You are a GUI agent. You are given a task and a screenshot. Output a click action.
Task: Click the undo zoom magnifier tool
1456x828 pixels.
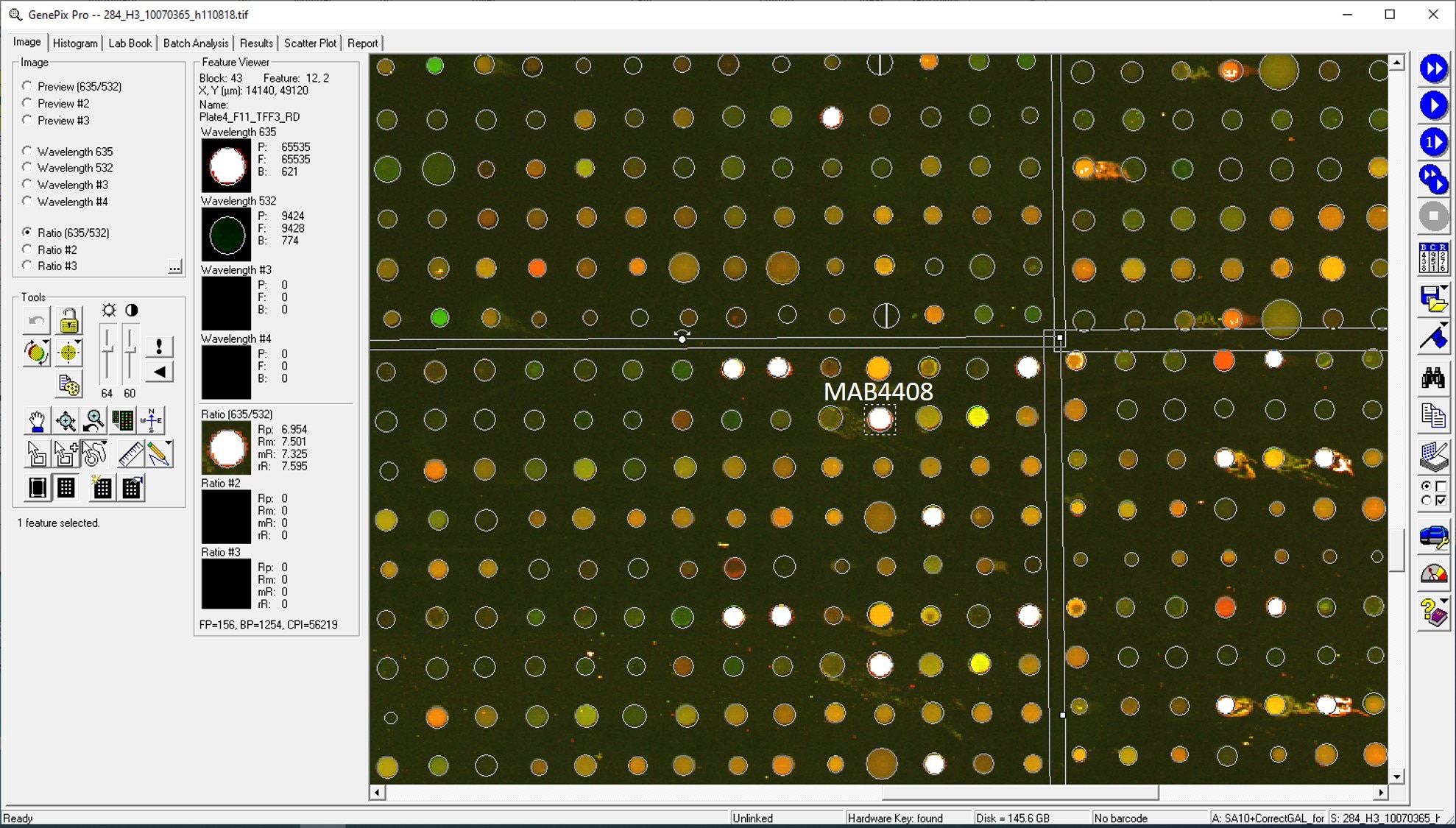click(94, 421)
